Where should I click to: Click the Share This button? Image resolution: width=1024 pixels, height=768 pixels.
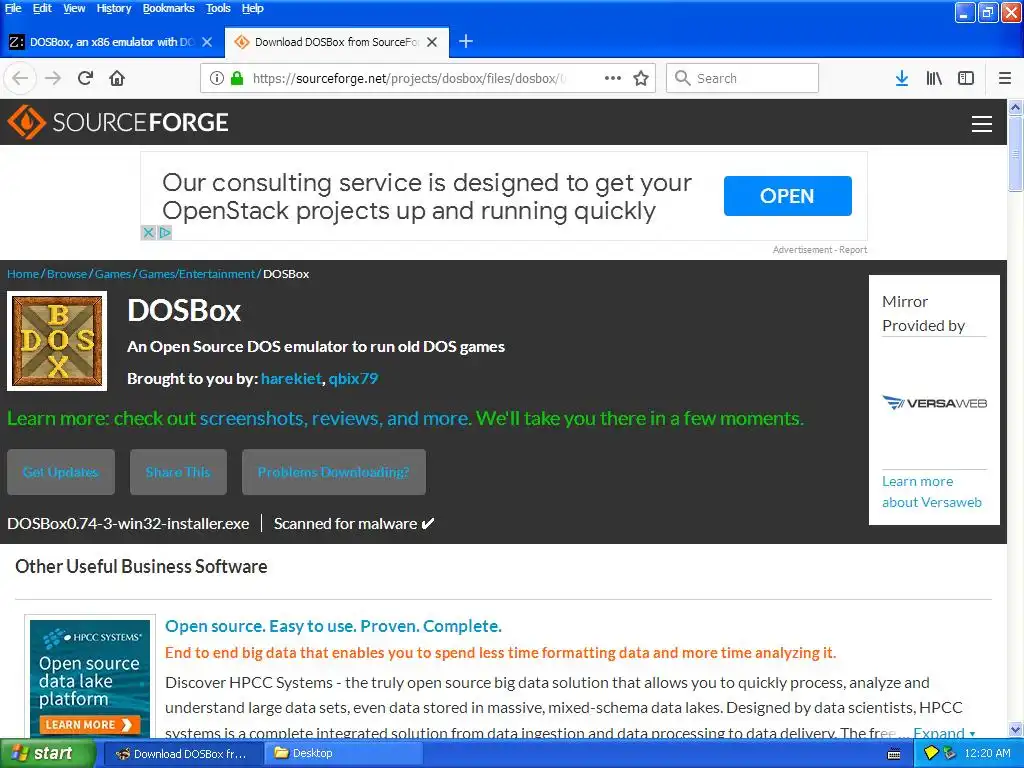coord(178,472)
